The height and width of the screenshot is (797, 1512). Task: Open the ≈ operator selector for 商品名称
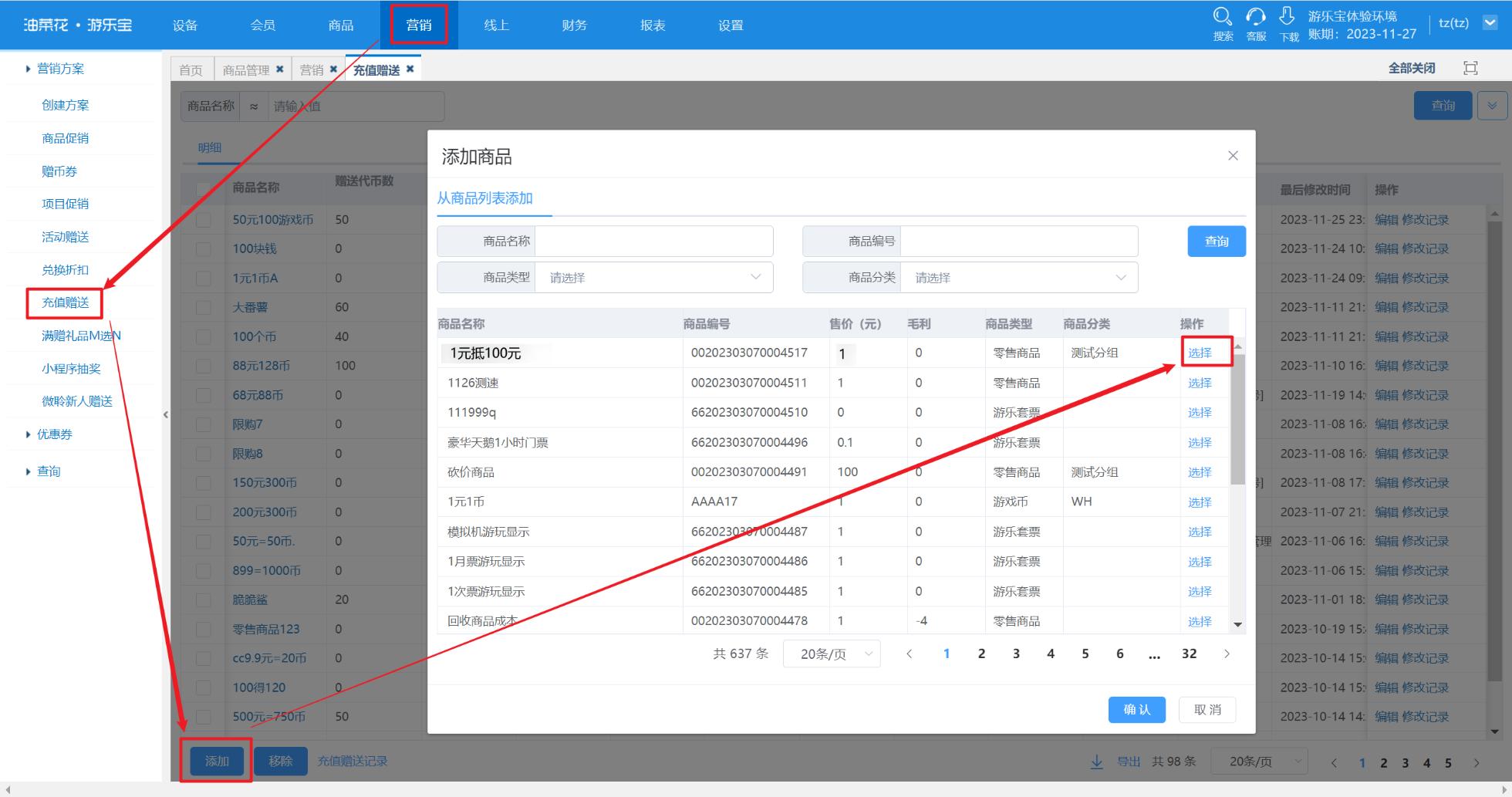pos(254,106)
